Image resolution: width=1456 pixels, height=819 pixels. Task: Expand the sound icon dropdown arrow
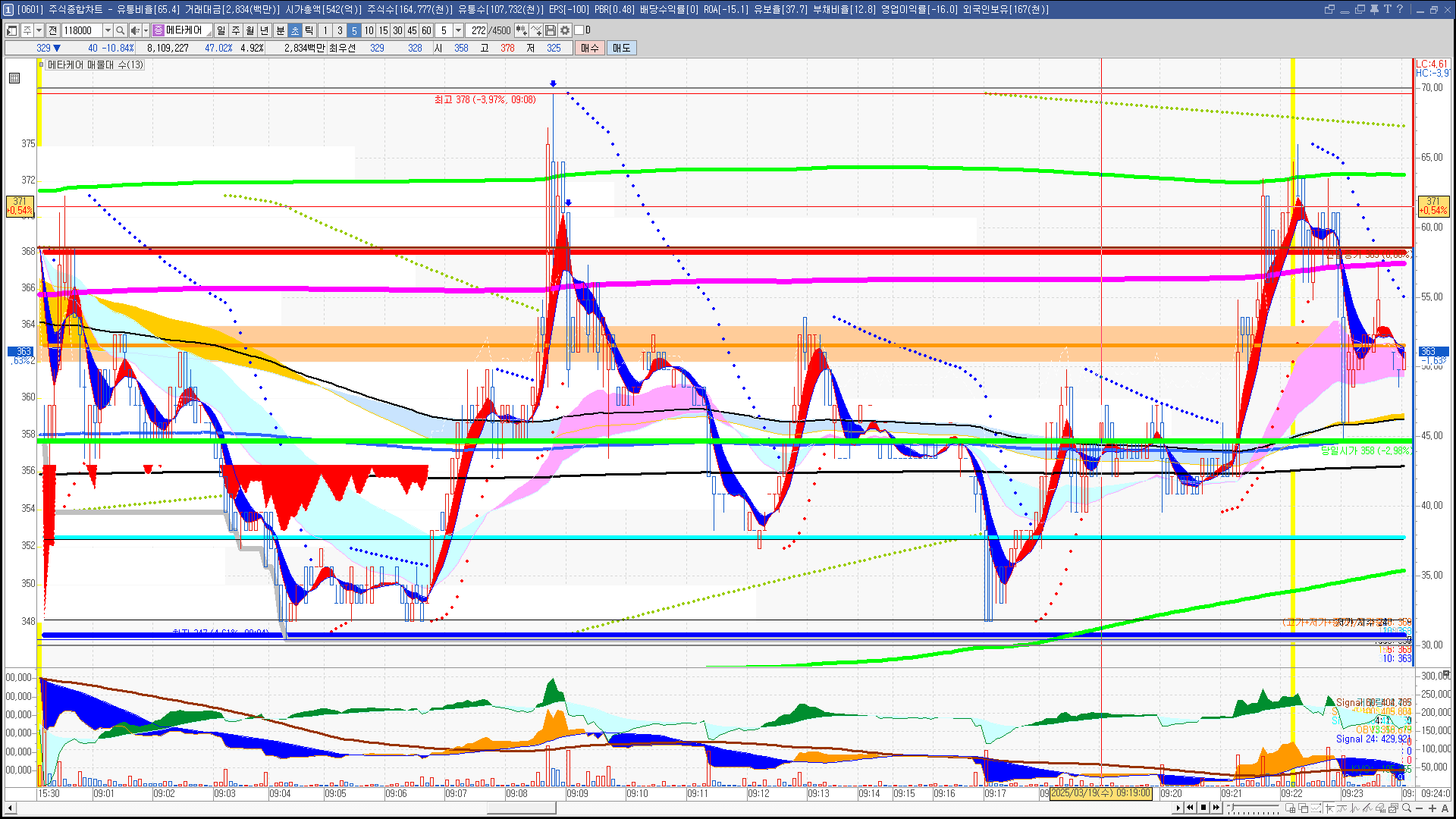point(146,30)
